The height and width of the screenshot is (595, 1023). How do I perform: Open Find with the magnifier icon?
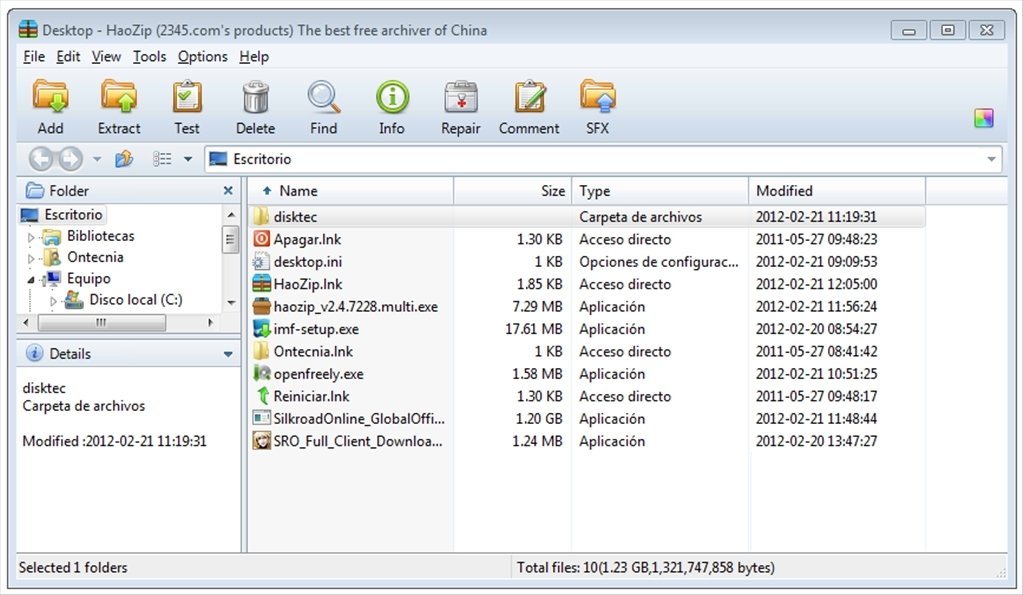pyautogui.click(x=324, y=98)
